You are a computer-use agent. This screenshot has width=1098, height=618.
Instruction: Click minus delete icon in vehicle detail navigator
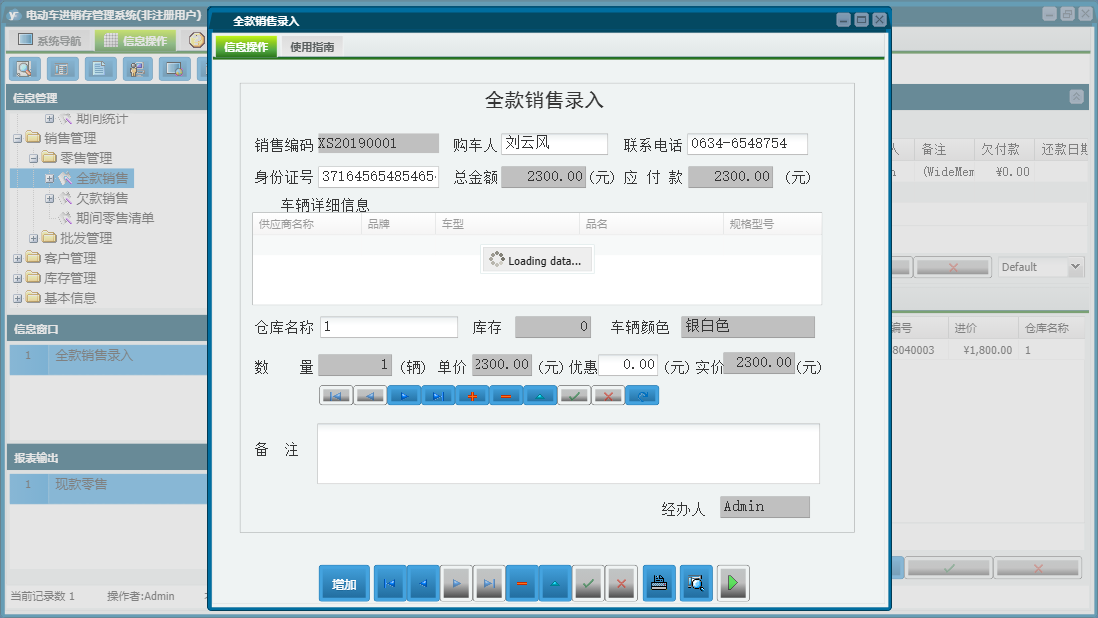[x=506, y=396]
